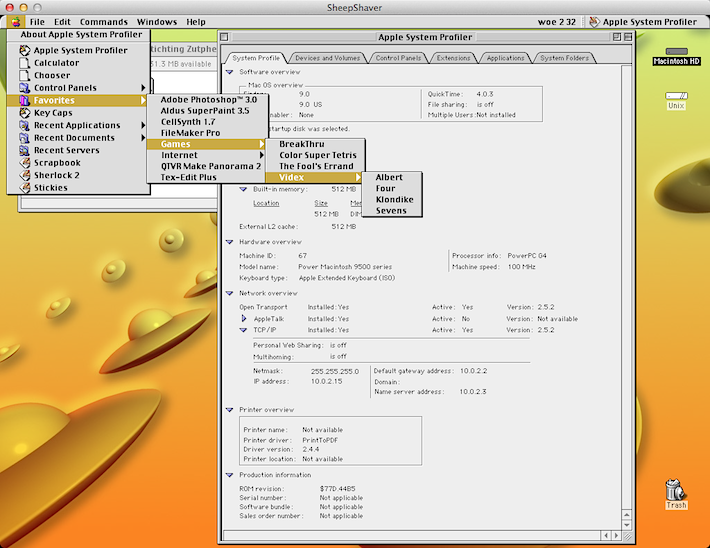
Task: Choose Albert from Videx submenu
Action: coord(392,177)
